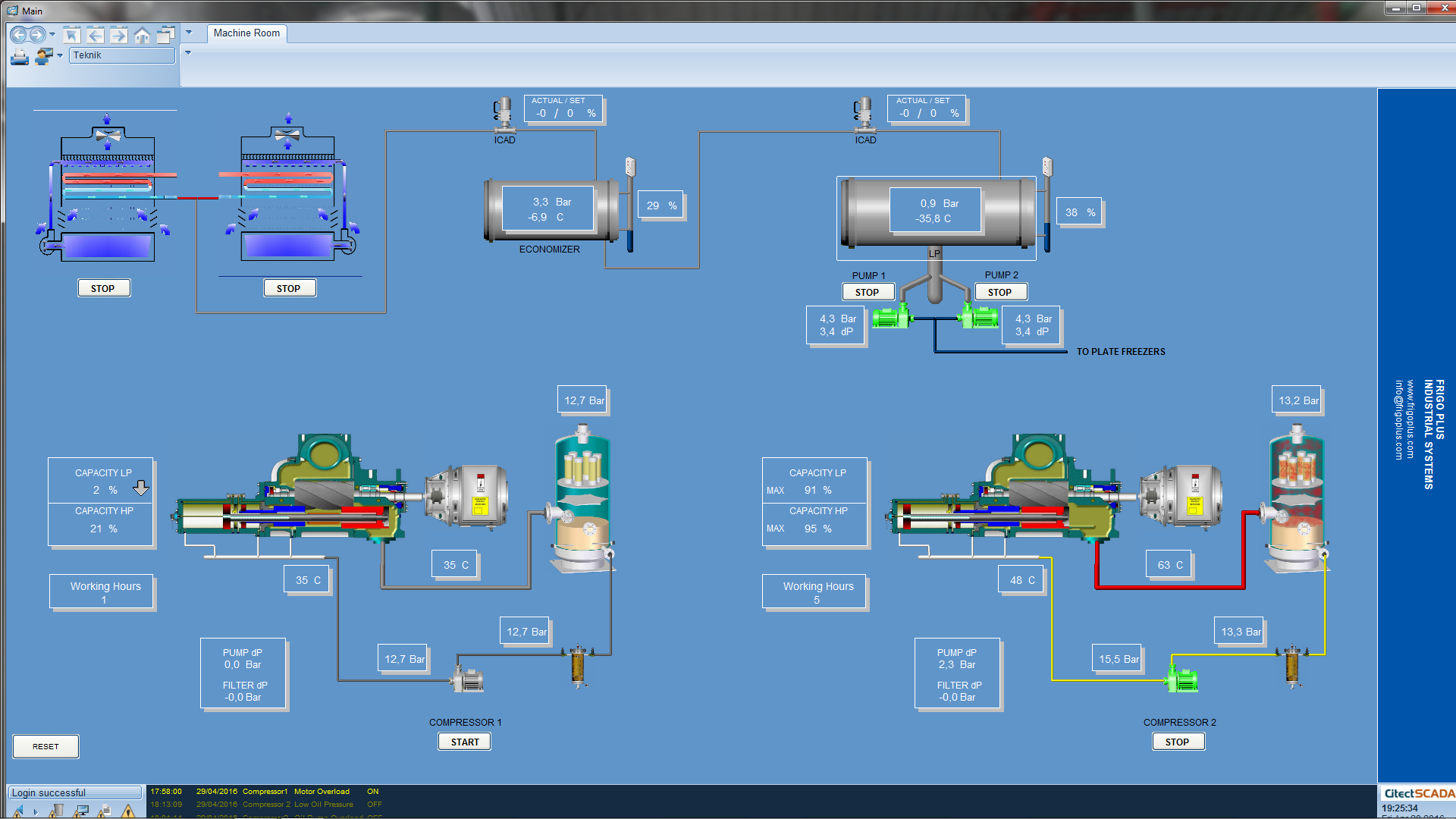Stop PUMP 1 on the LP vessel
Screen dimensions: 1456x819
tap(867, 291)
